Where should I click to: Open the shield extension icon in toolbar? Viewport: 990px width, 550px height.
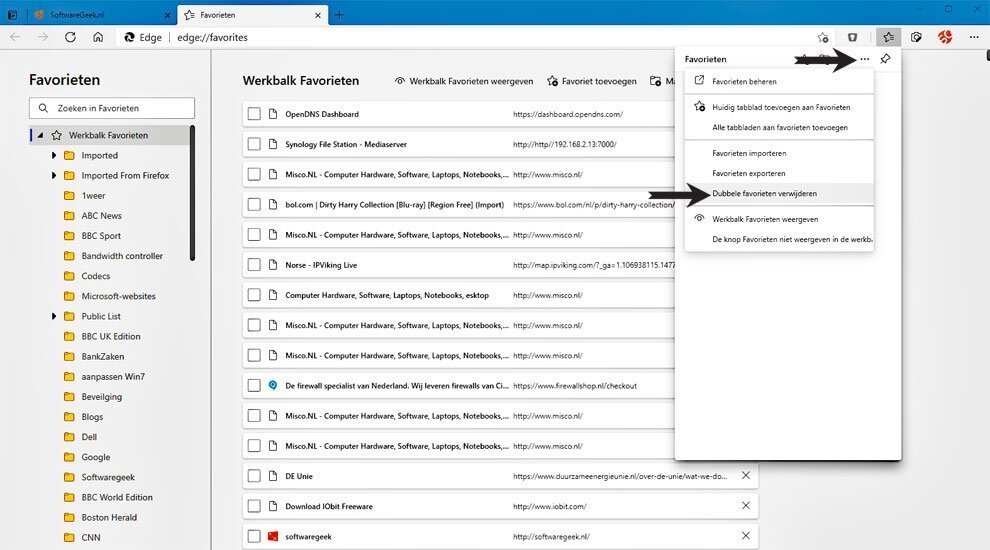[852, 37]
